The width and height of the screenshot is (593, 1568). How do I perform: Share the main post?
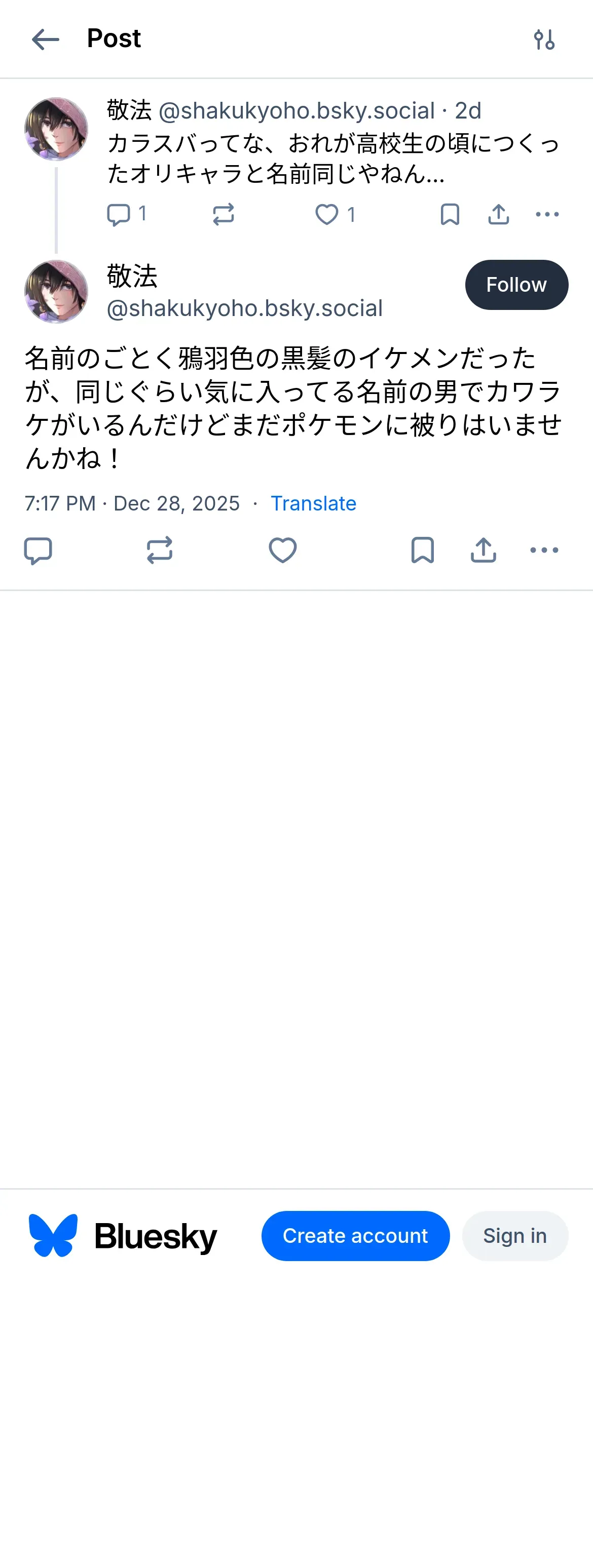[484, 550]
